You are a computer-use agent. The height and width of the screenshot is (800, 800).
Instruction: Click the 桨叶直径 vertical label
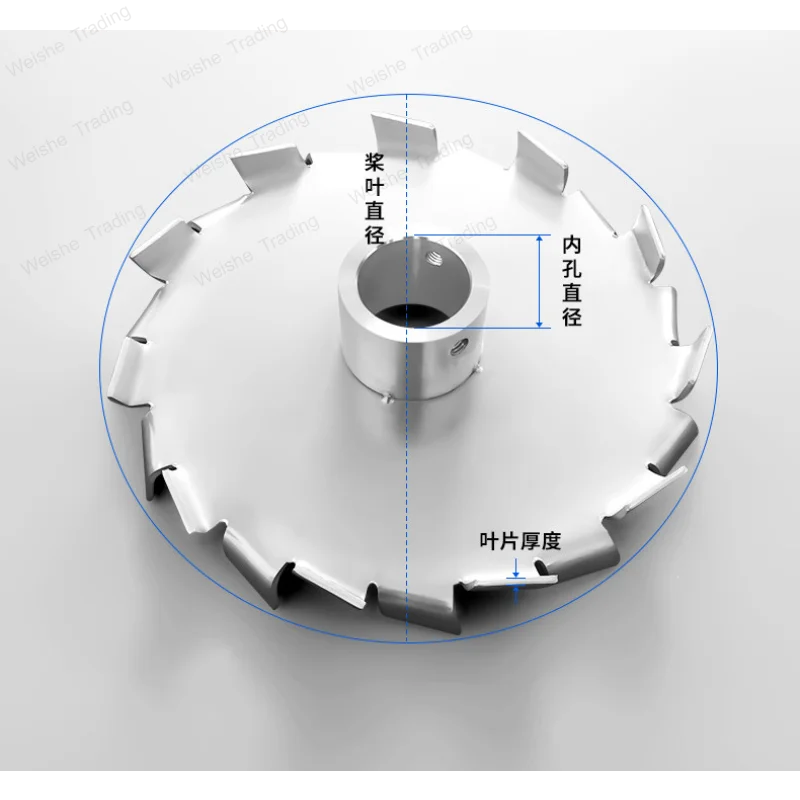[374, 198]
